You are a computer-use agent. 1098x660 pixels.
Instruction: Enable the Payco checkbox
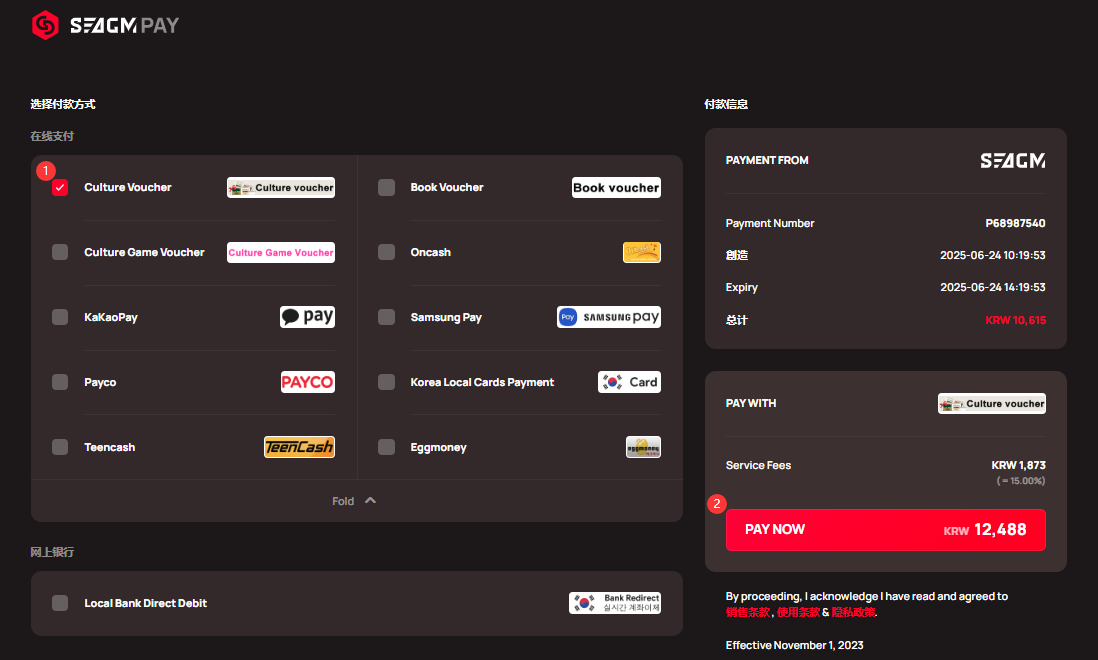click(60, 382)
